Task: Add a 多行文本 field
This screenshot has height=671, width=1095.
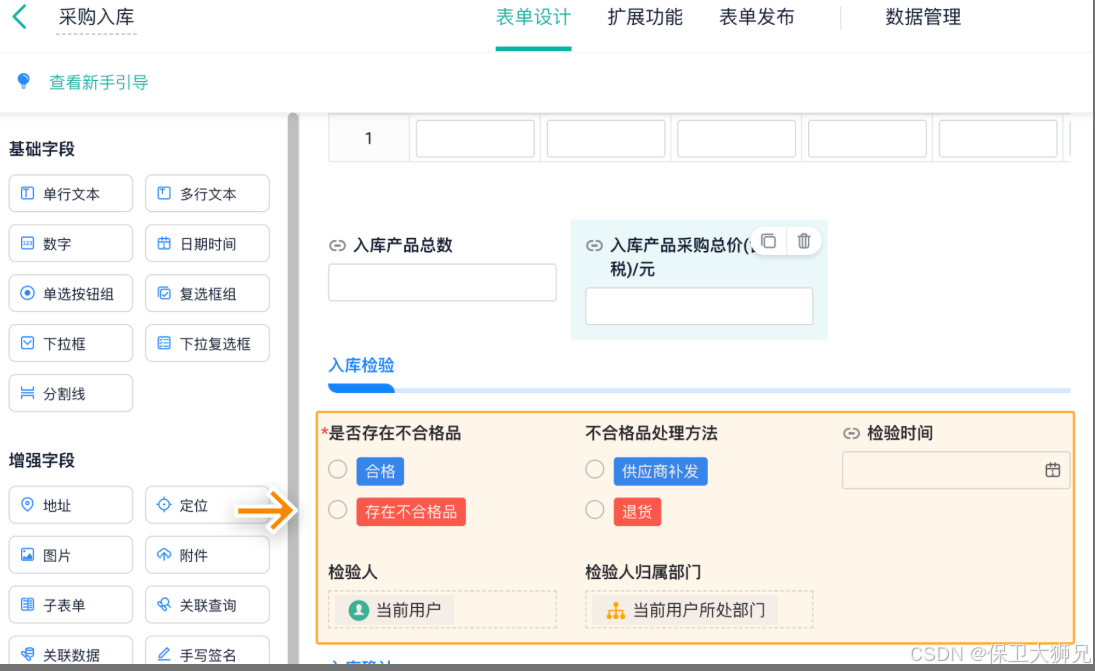Action: pyautogui.click(x=207, y=193)
